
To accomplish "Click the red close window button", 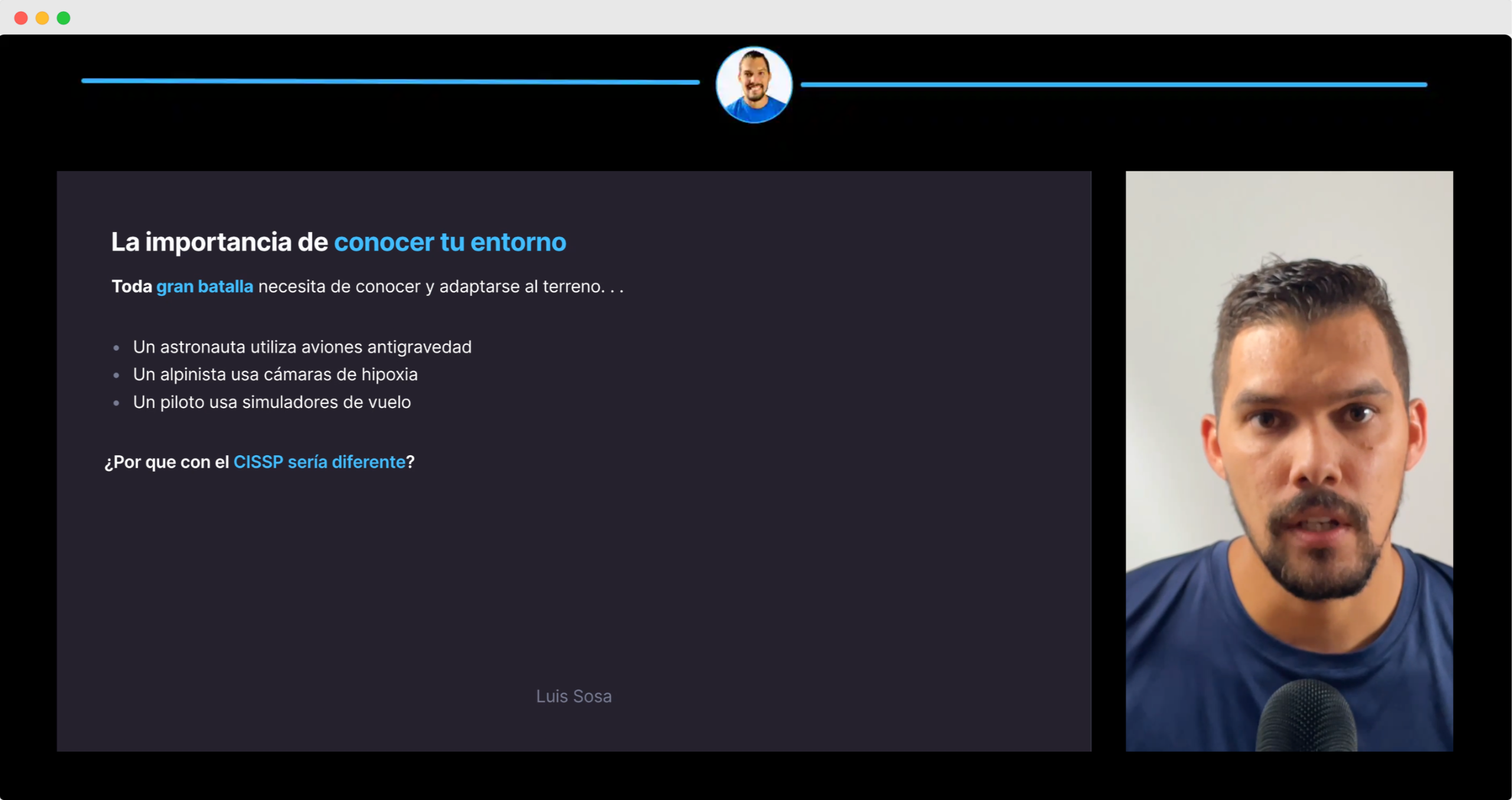I will 21,18.
